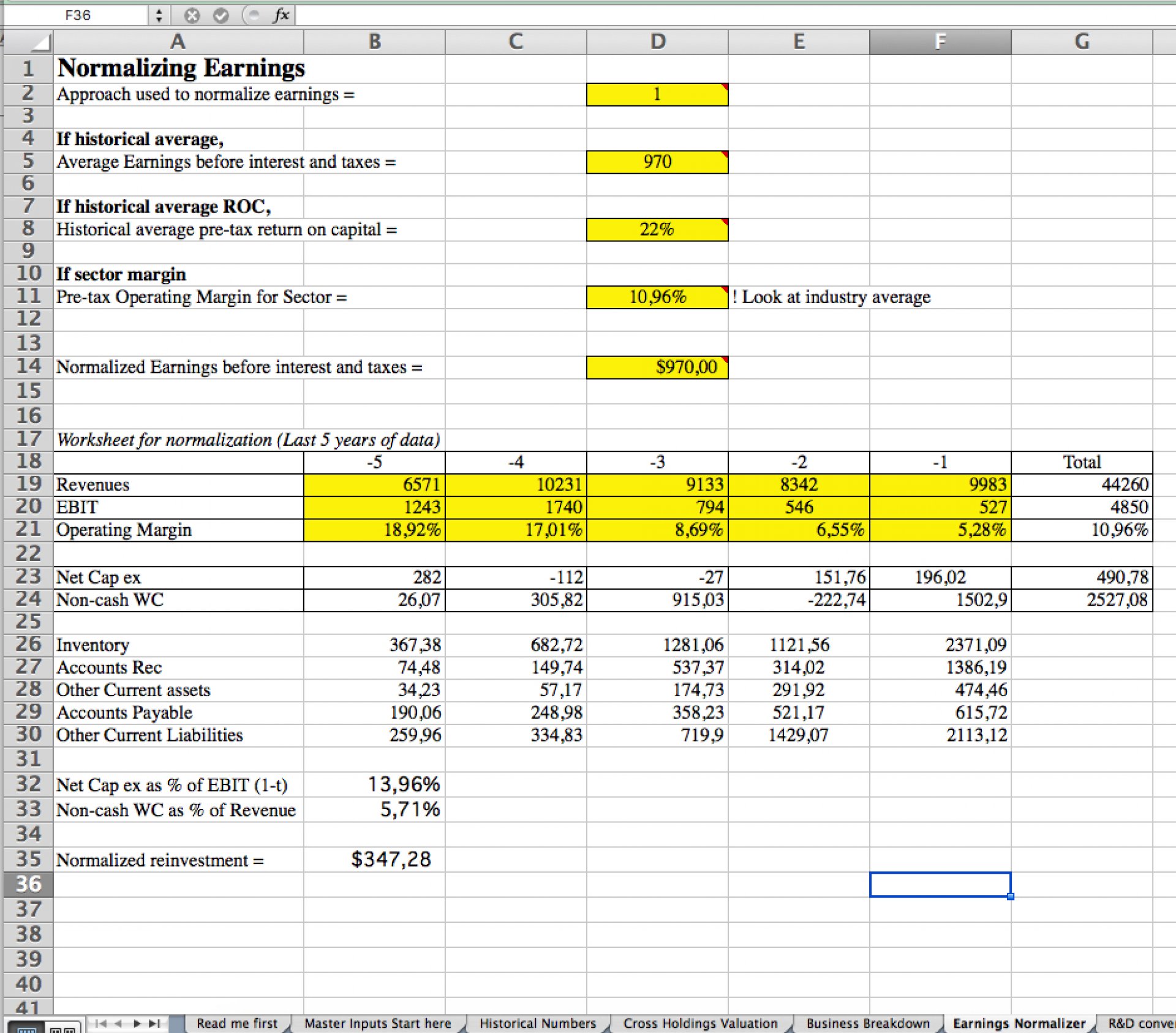Screen dimensions: 1176x1033
Task: Open the Name Box dropdown arrows
Action: point(159,15)
